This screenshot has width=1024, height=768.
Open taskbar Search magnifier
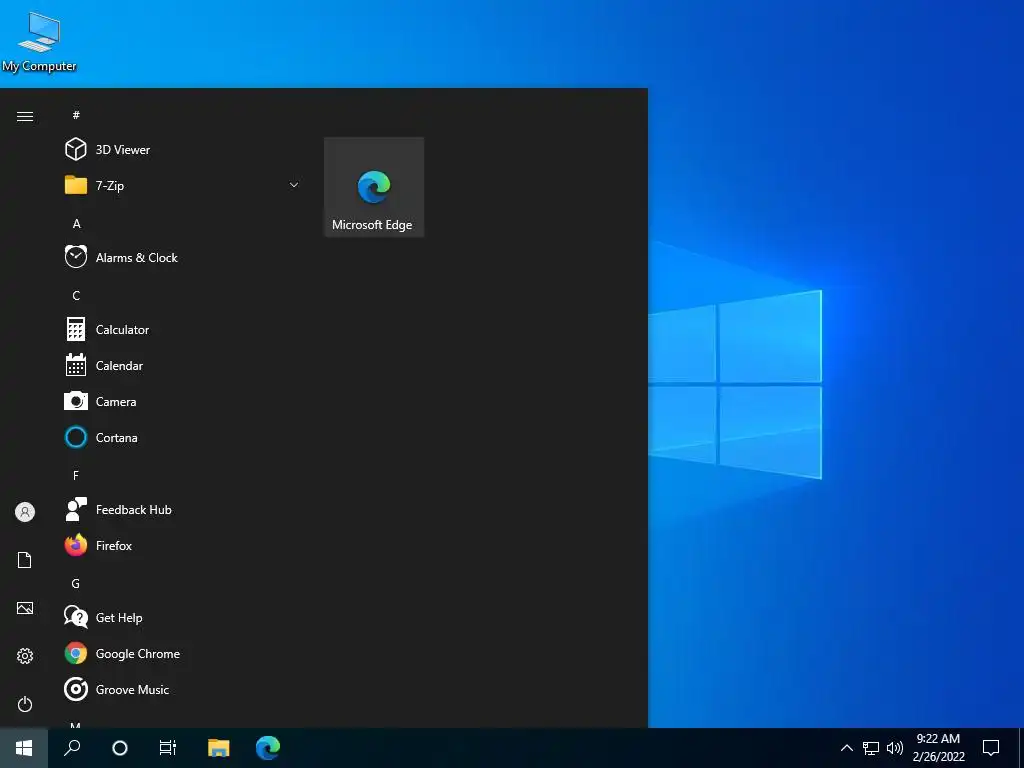(x=72, y=748)
